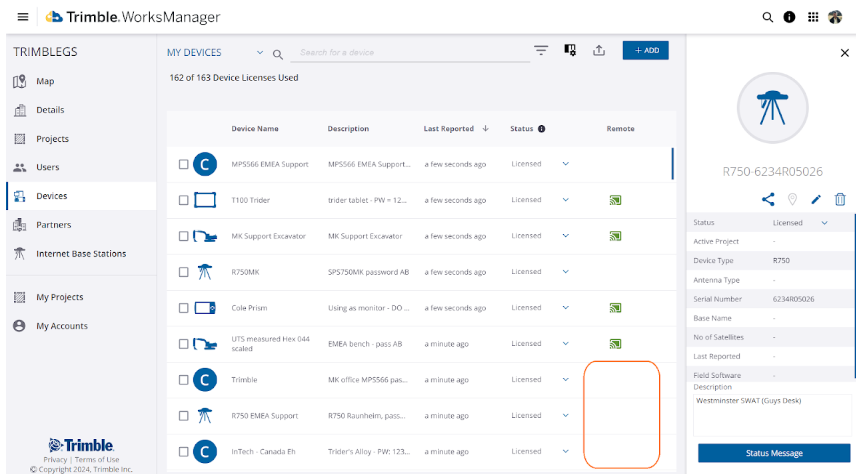This screenshot has width=856, height=474.
Task: Delete device using trash icon
Action: (840, 199)
